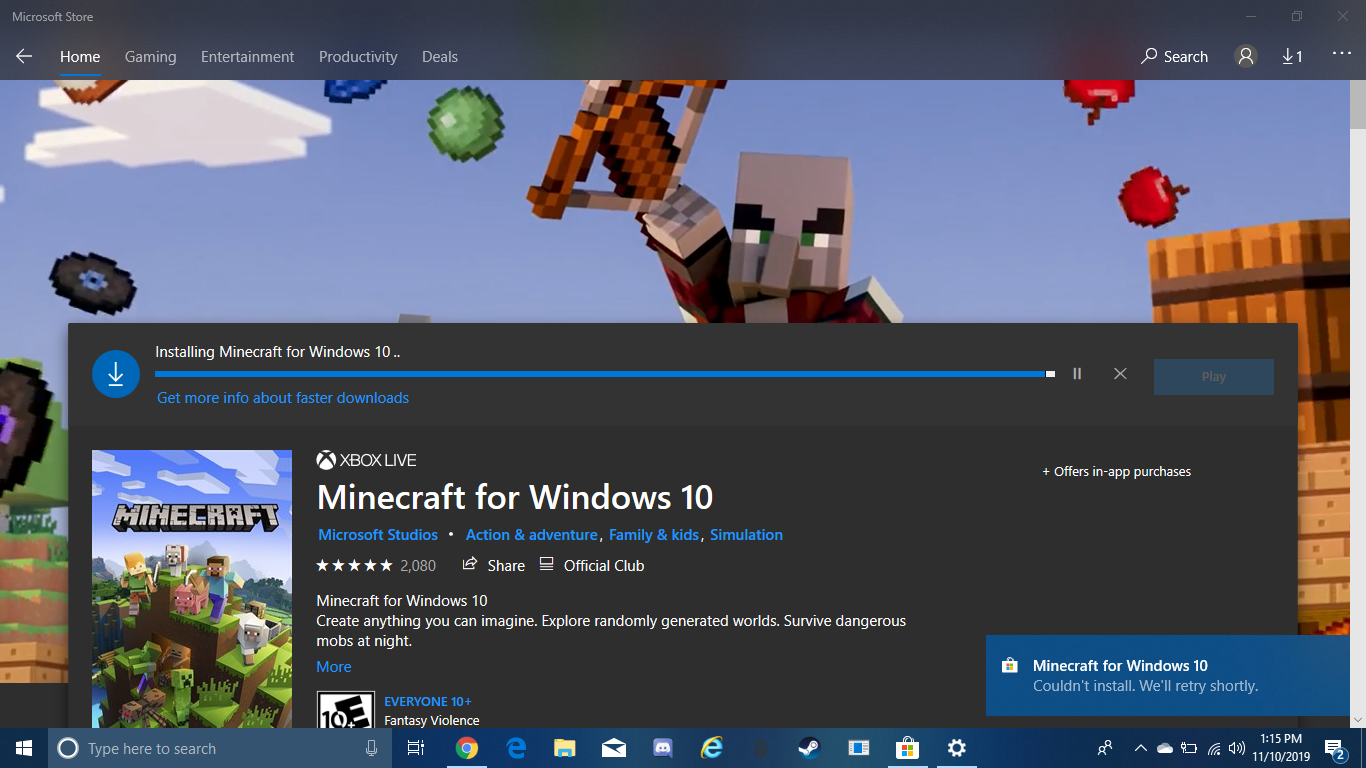Screen dimensions: 1366x768
Task: Open the Entertainment tab
Action: (x=247, y=57)
